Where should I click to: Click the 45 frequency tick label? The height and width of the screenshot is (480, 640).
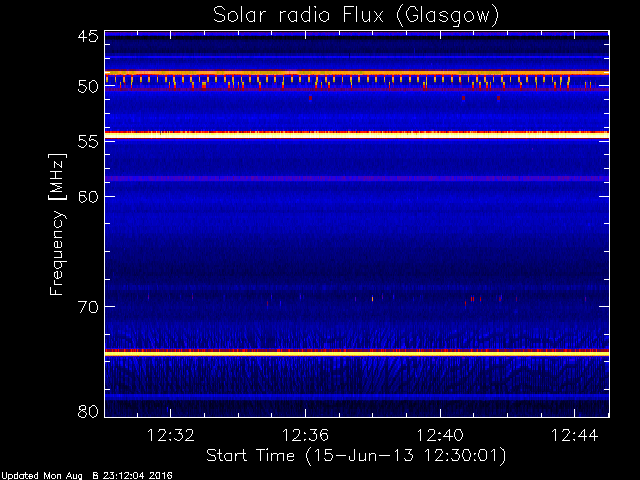pyautogui.click(x=88, y=36)
